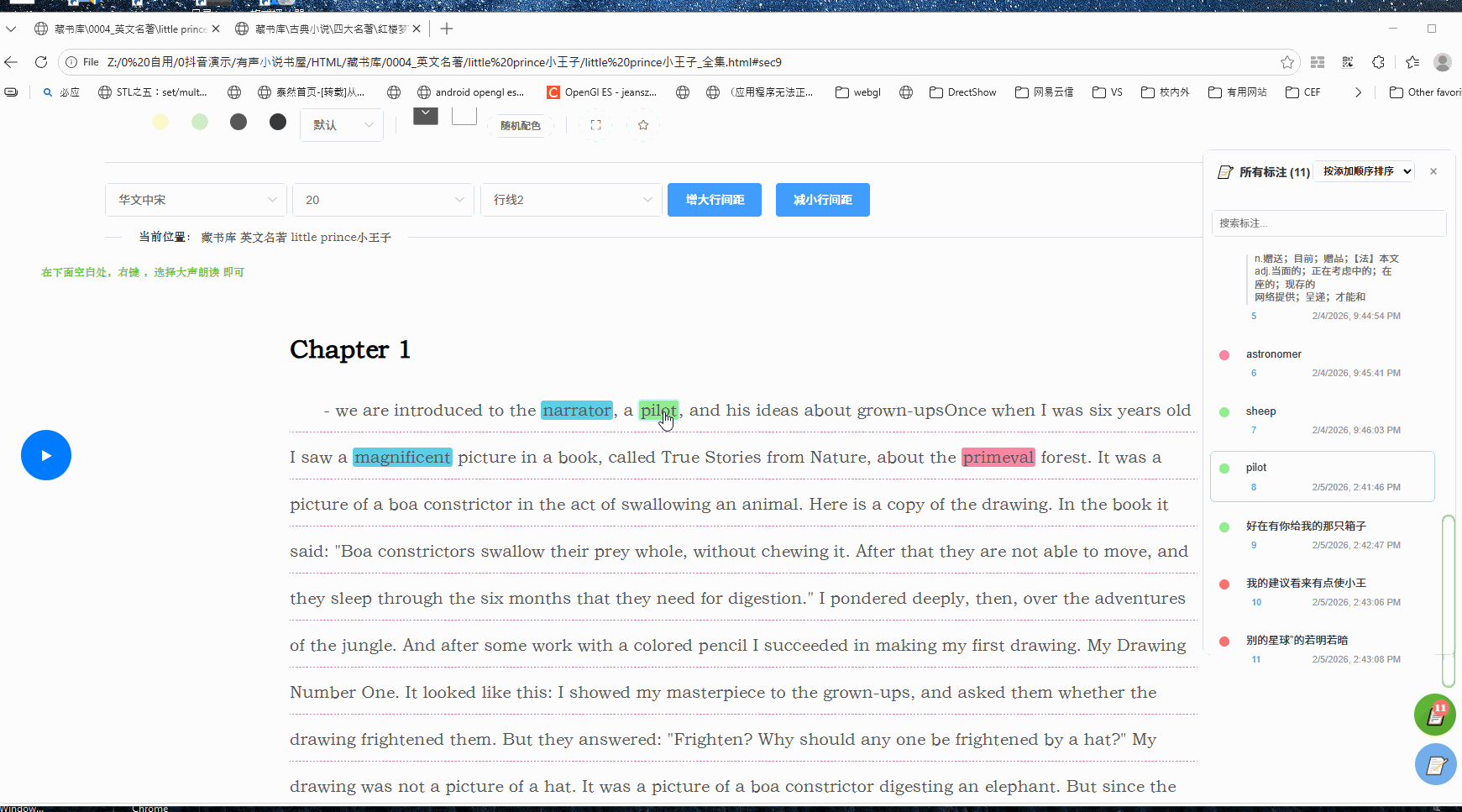This screenshot has width=1462, height=812.
Task: Select the astronomer annotation entry
Action: click(x=1323, y=364)
